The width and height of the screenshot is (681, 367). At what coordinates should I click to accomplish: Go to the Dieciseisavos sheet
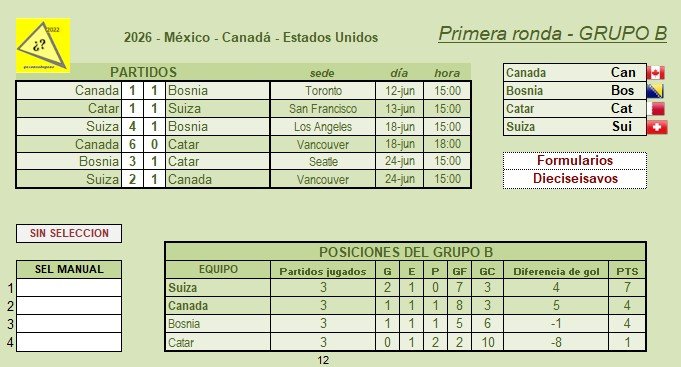(575, 179)
